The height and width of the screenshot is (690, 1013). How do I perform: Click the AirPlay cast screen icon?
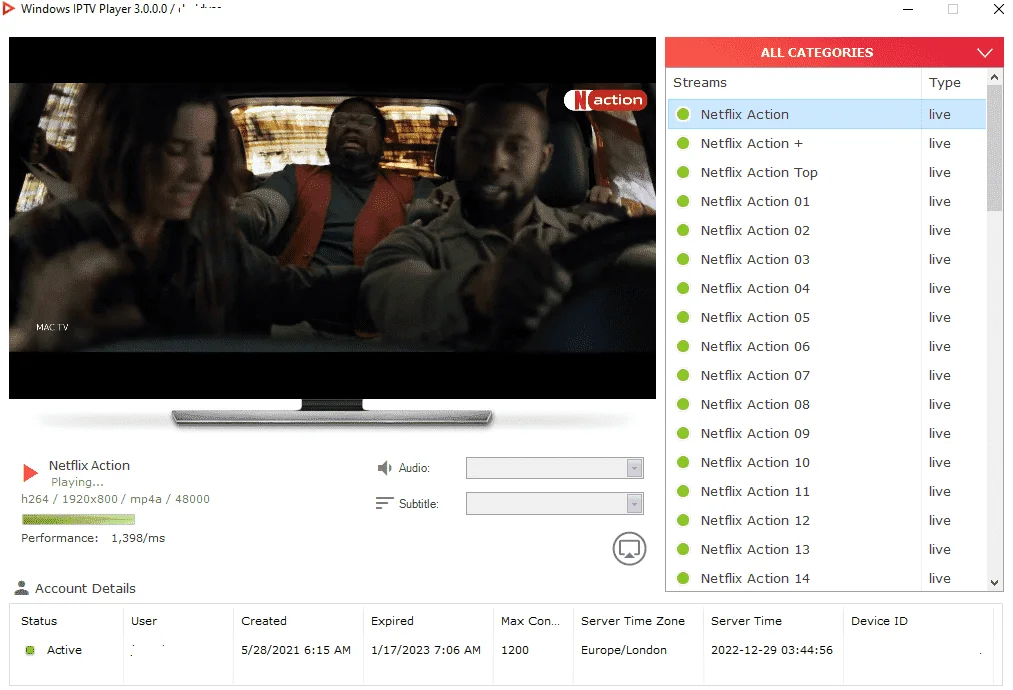(x=629, y=549)
